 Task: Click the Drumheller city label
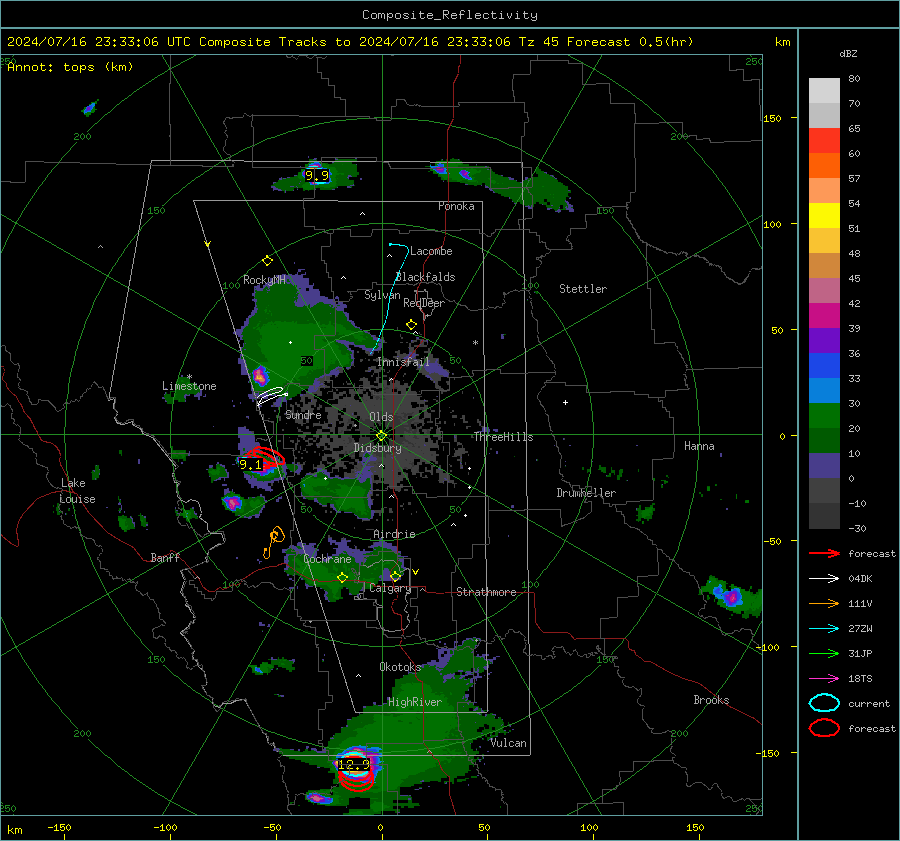(x=586, y=493)
